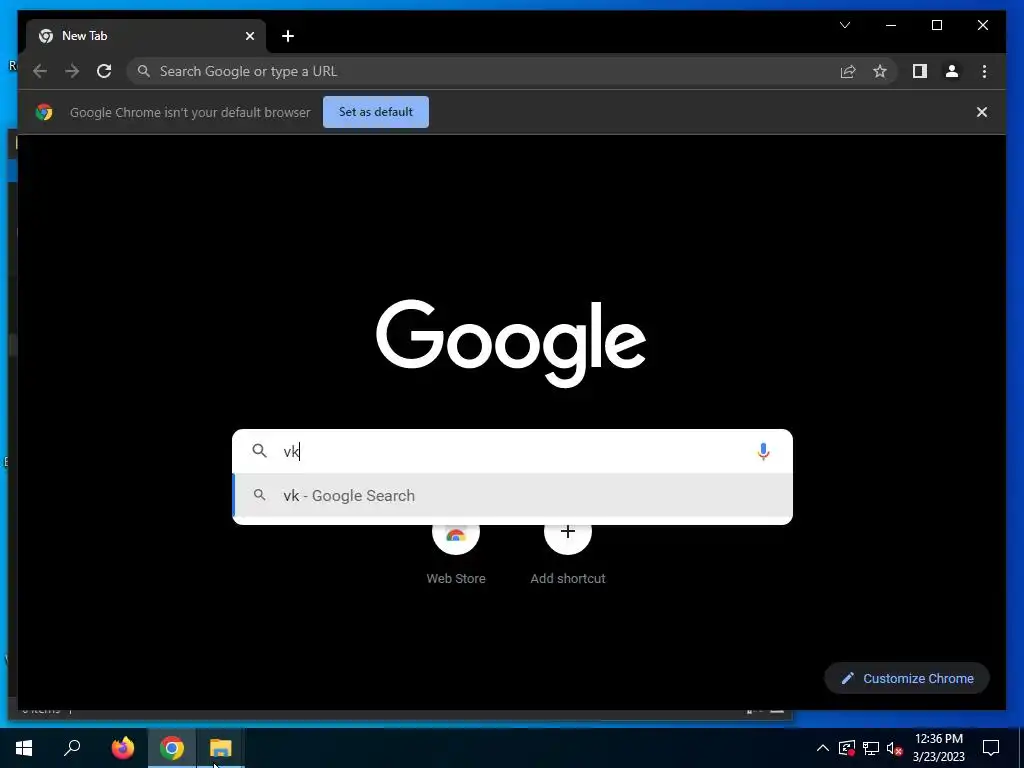
Task: Click the Chrome taskbar icon
Action: (x=172, y=748)
